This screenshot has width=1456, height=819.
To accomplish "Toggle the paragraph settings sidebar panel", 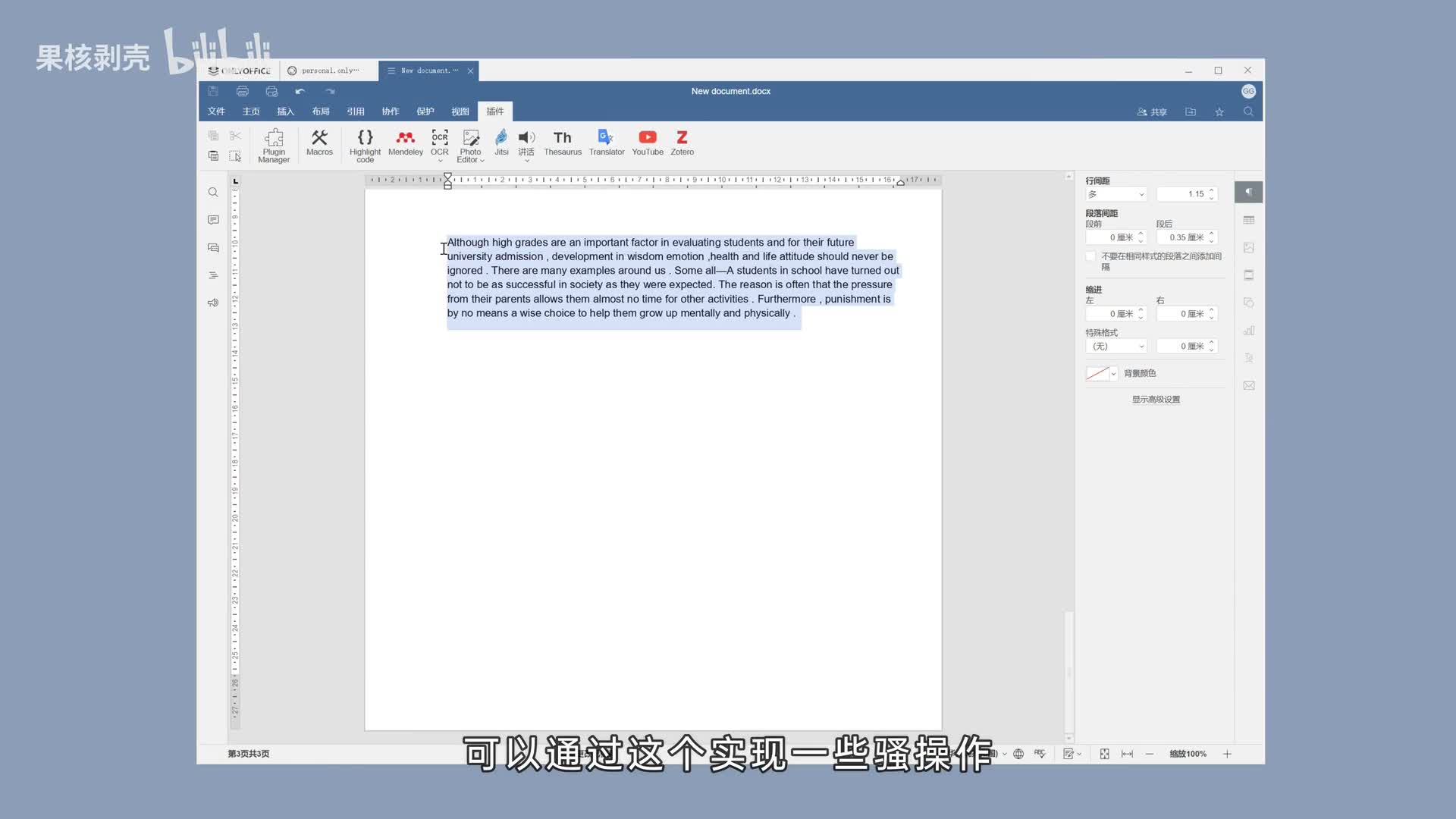I will tap(1248, 193).
